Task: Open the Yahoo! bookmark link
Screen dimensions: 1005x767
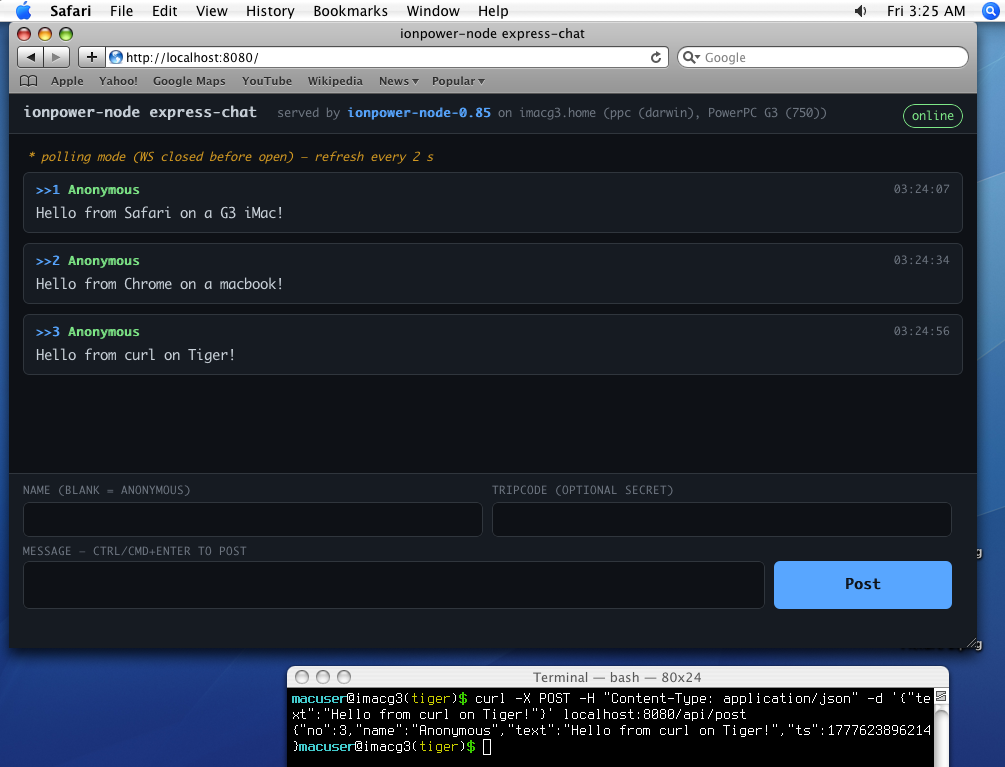Action: click(x=118, y=81)
